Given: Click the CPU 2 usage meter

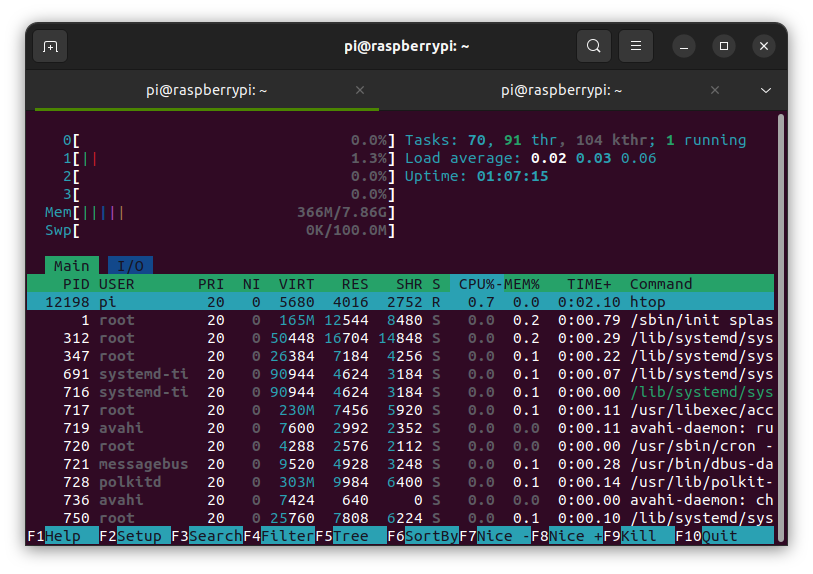Looking at the screenshot, I should coord(229,176).
